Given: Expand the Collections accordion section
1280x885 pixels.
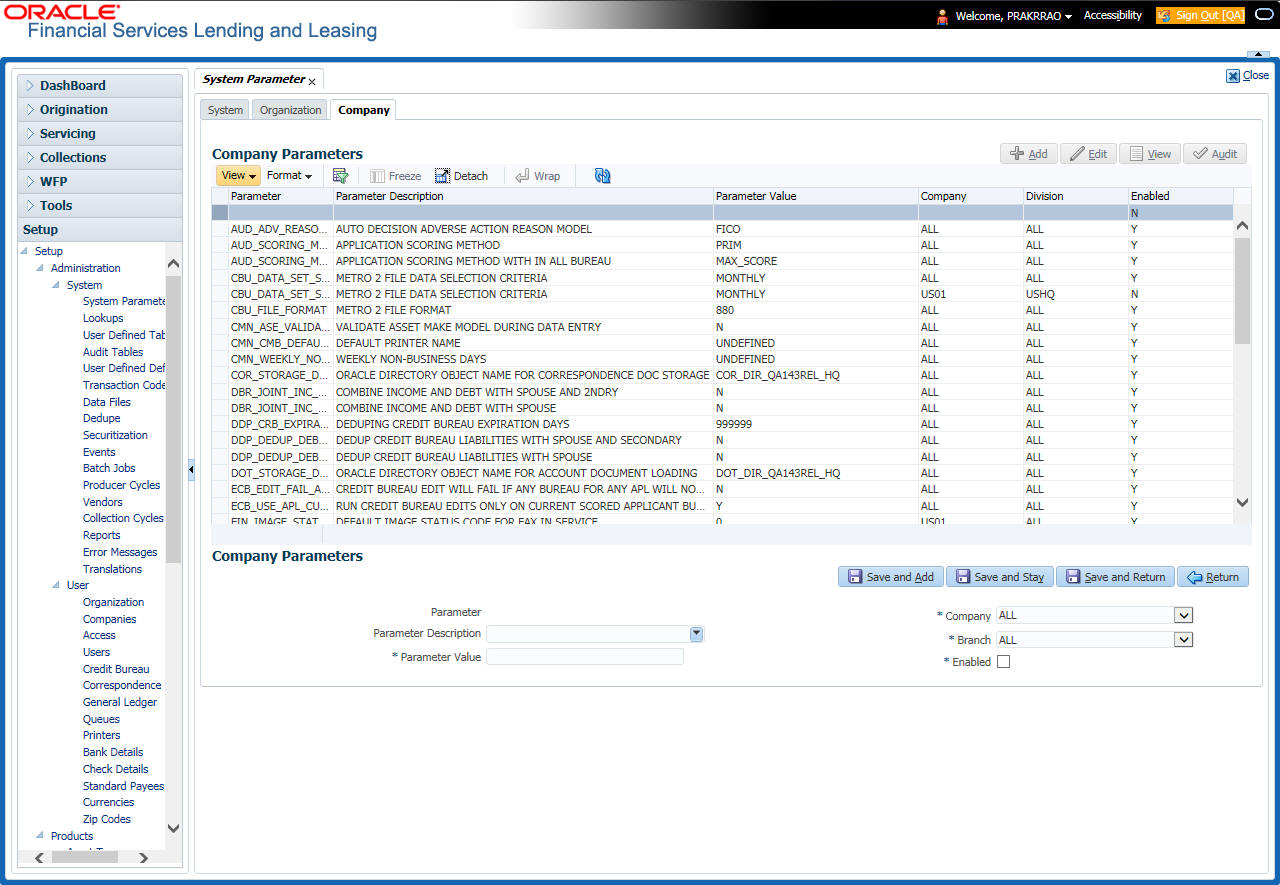Looking at the screenshot, I should coord(100,158).
